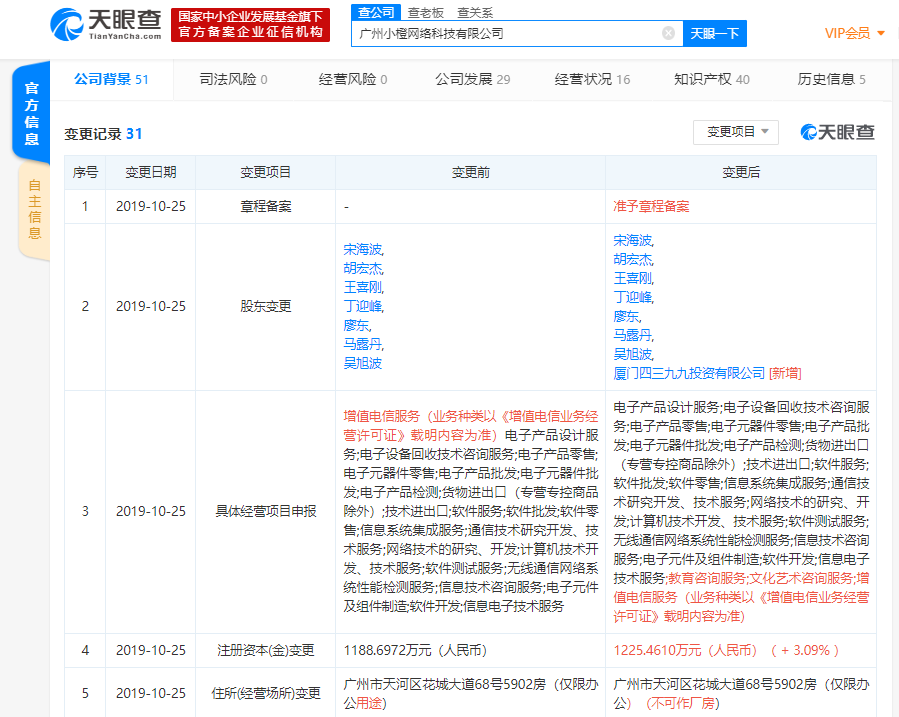Click the 1188.6972万元 previous capital value

tap(415, 651)
